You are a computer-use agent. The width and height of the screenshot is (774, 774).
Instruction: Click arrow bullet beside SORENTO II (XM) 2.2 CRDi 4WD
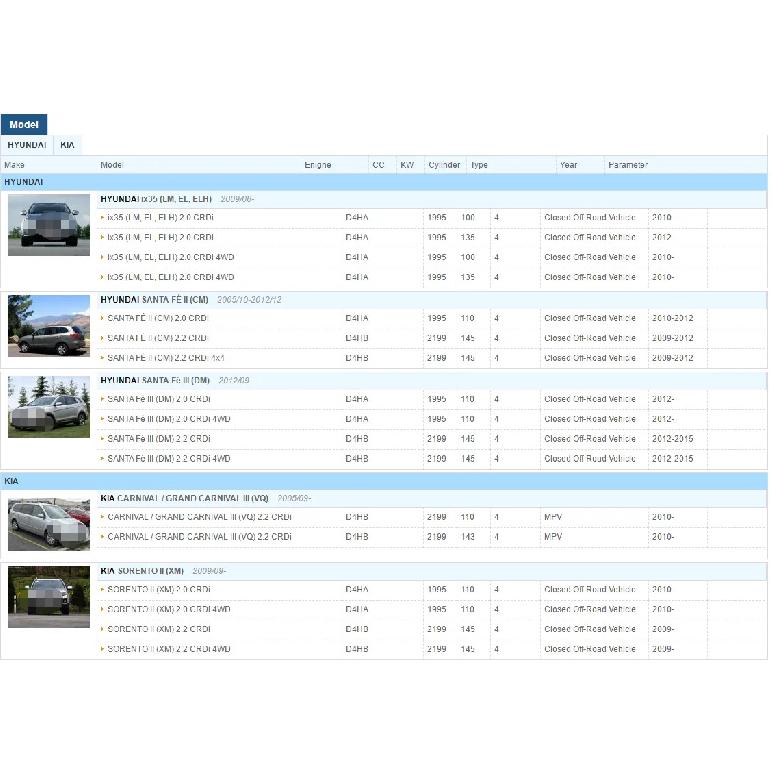pyautogui.click(x=102, y=649)
